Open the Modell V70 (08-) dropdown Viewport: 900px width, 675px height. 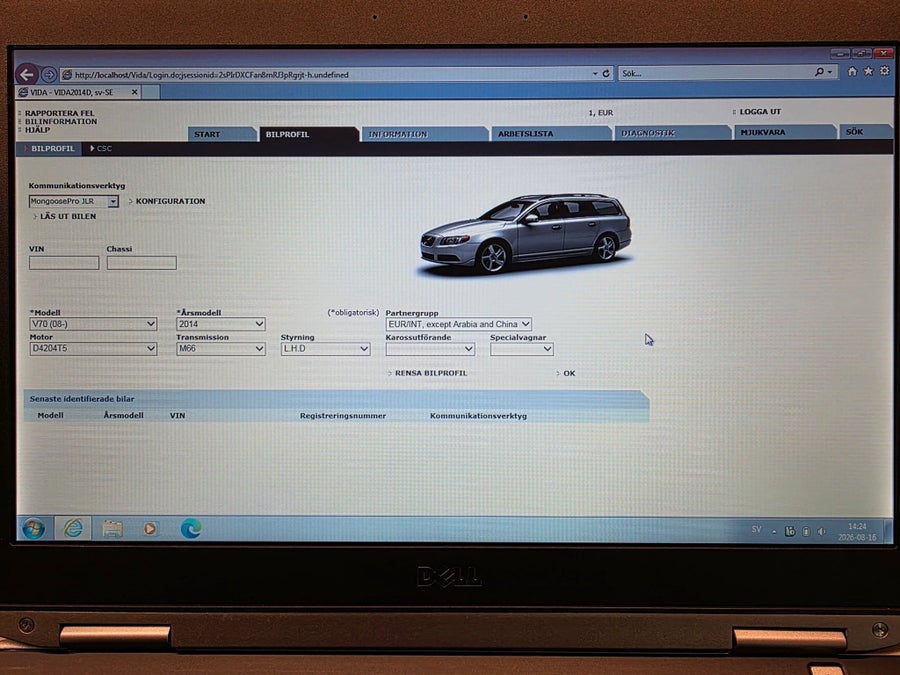[x=93, y=324]
